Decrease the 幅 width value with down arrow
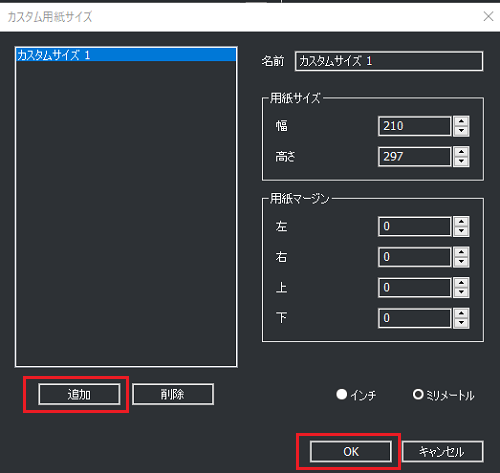The height and width of the screenshot is (473, 500). pos(461,131)
